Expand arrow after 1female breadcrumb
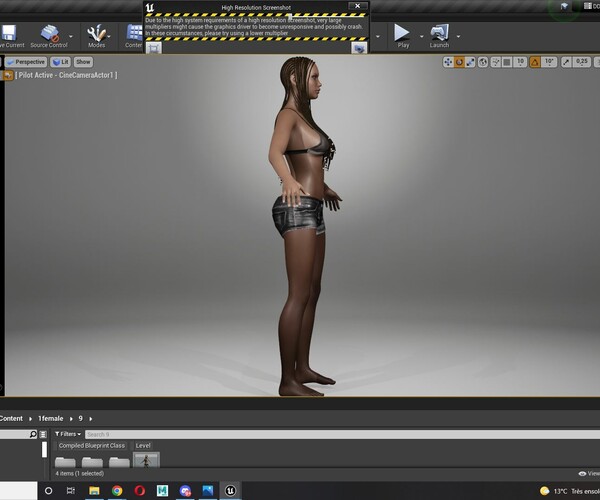Image resolution: width=600 pixels, height=500 pixels. coord(71,419)
